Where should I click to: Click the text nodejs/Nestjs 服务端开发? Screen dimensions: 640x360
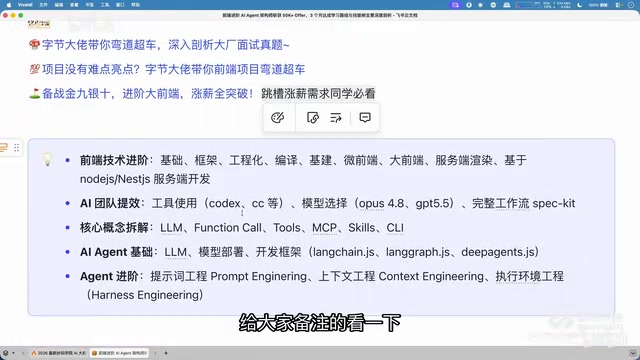145,179
